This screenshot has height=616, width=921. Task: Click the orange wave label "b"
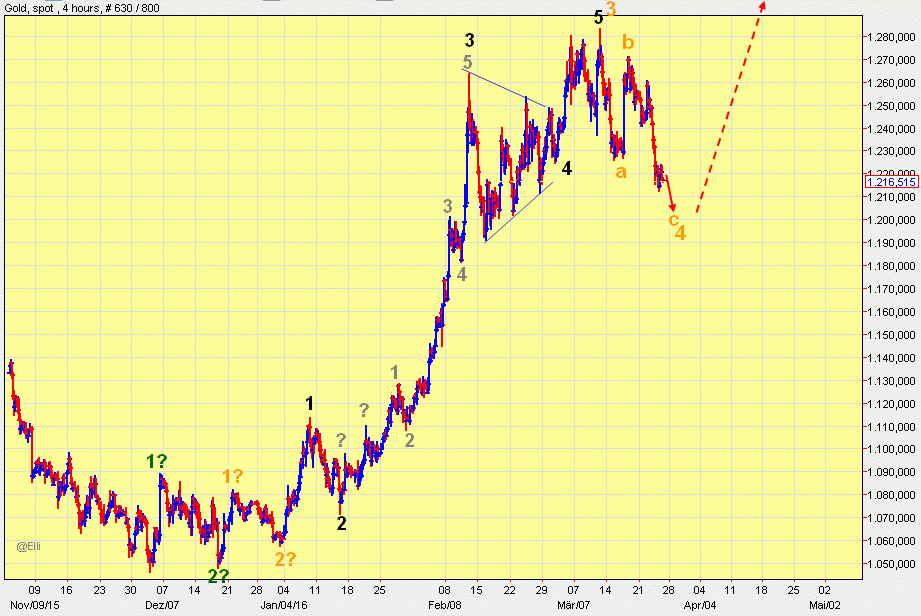(627, 42)
